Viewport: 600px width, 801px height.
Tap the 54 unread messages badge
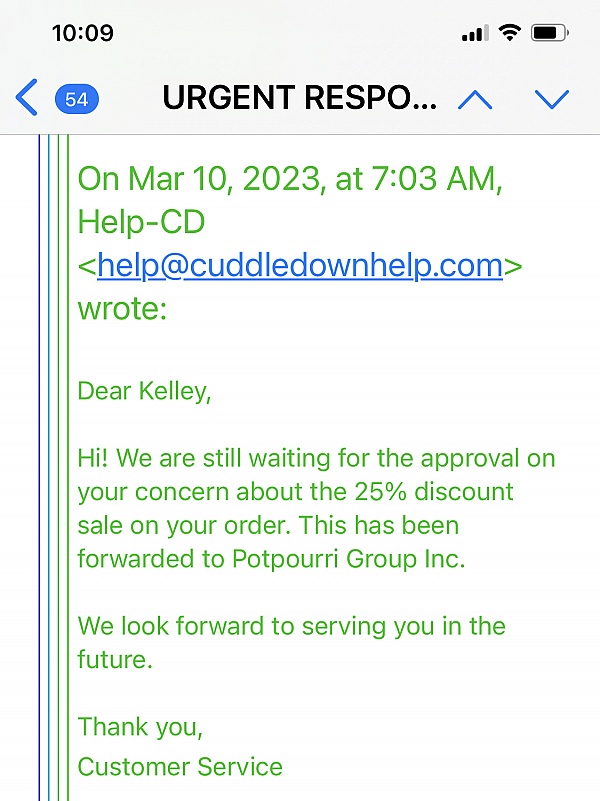coord(77,99)
